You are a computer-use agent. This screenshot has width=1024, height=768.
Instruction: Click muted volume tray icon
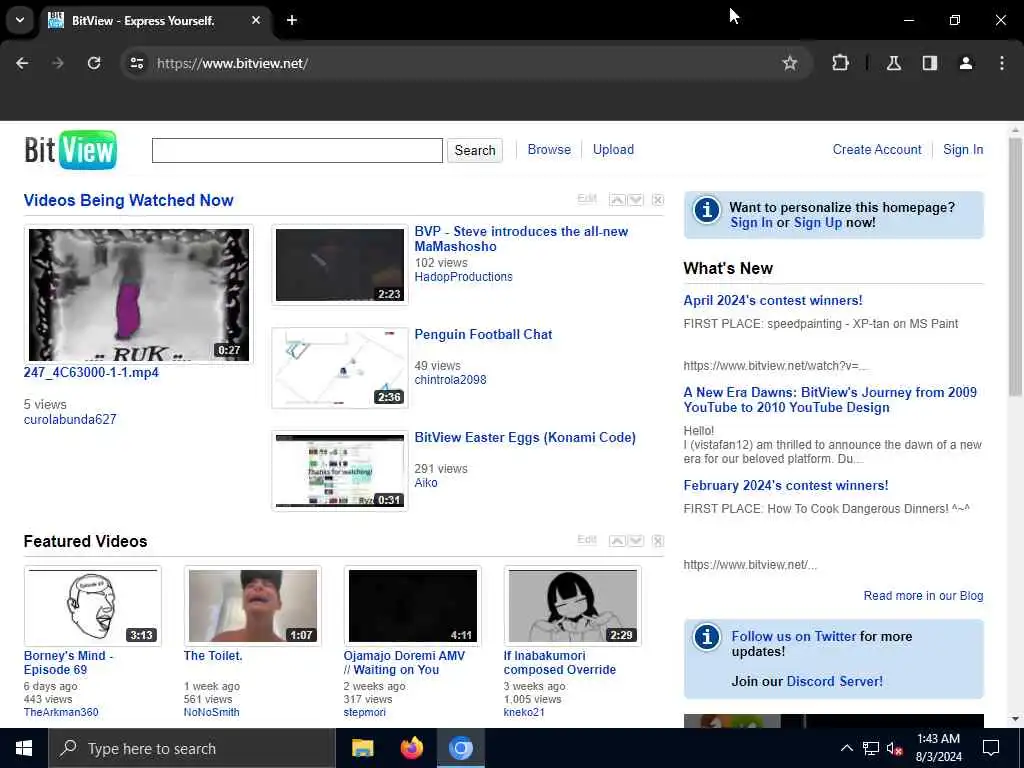pyautogui.click(x=895, y=748)
